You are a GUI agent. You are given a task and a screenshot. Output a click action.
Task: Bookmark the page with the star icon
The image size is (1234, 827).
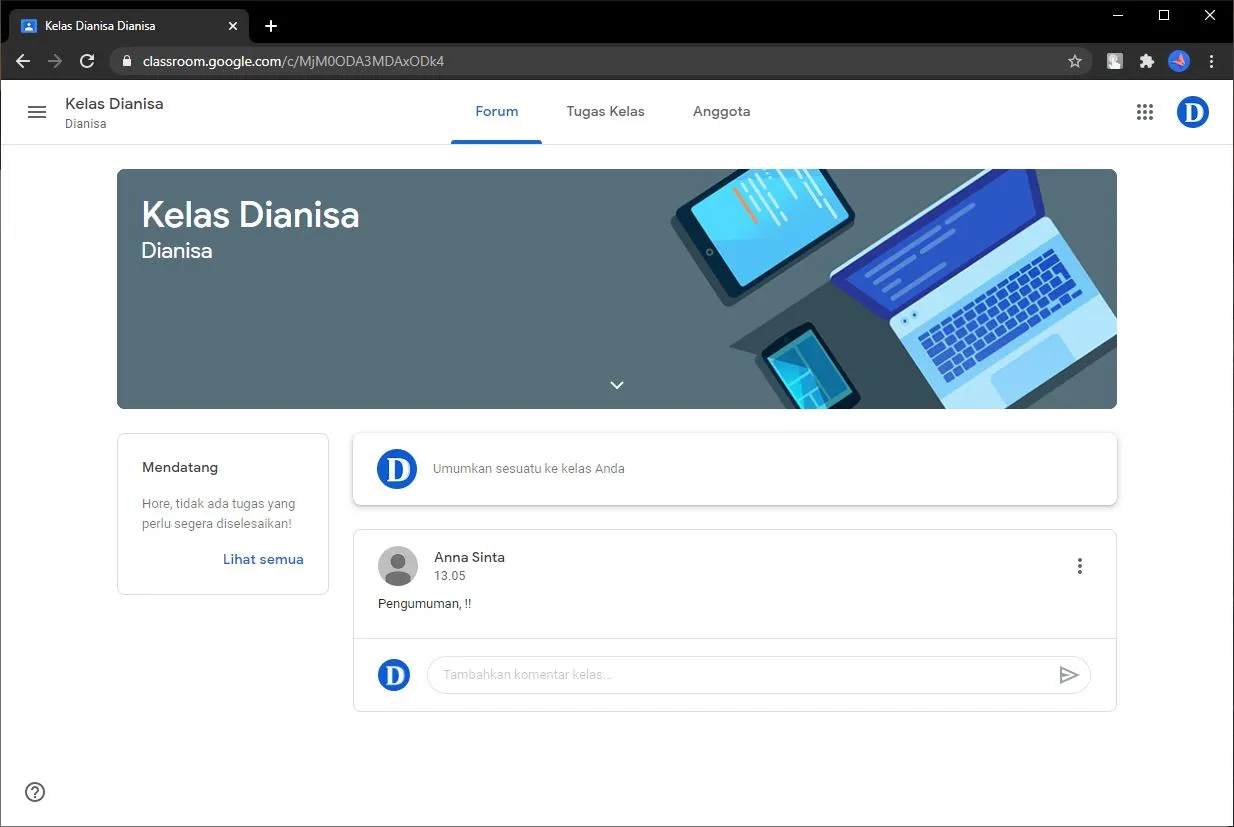(1075, 61)
